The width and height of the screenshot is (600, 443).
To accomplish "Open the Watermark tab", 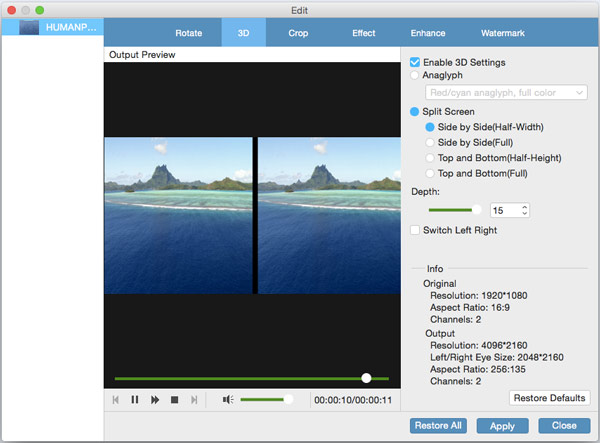I will pos(501,33).
